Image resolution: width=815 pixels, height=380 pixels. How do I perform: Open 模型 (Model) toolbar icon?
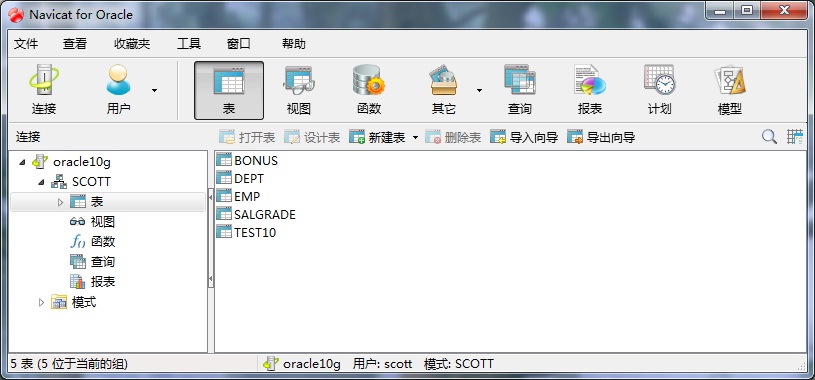(730, 90)
